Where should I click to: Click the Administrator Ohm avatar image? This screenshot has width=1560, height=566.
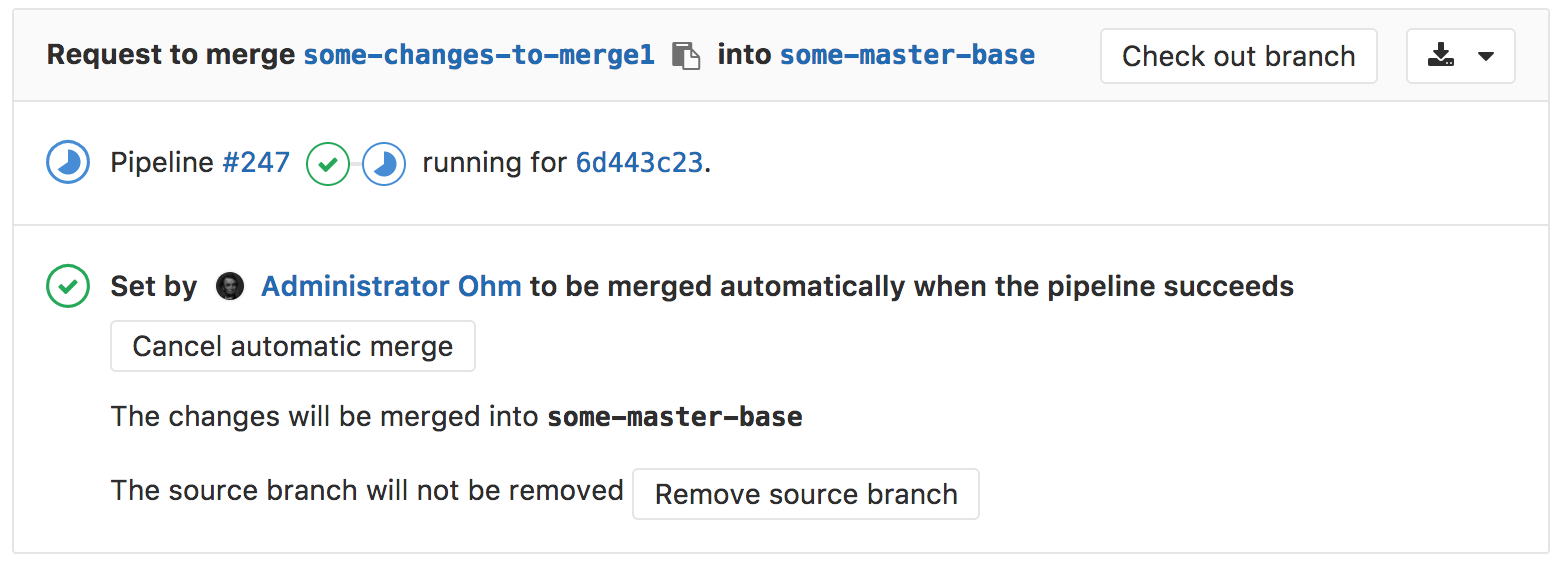point(230,287)
